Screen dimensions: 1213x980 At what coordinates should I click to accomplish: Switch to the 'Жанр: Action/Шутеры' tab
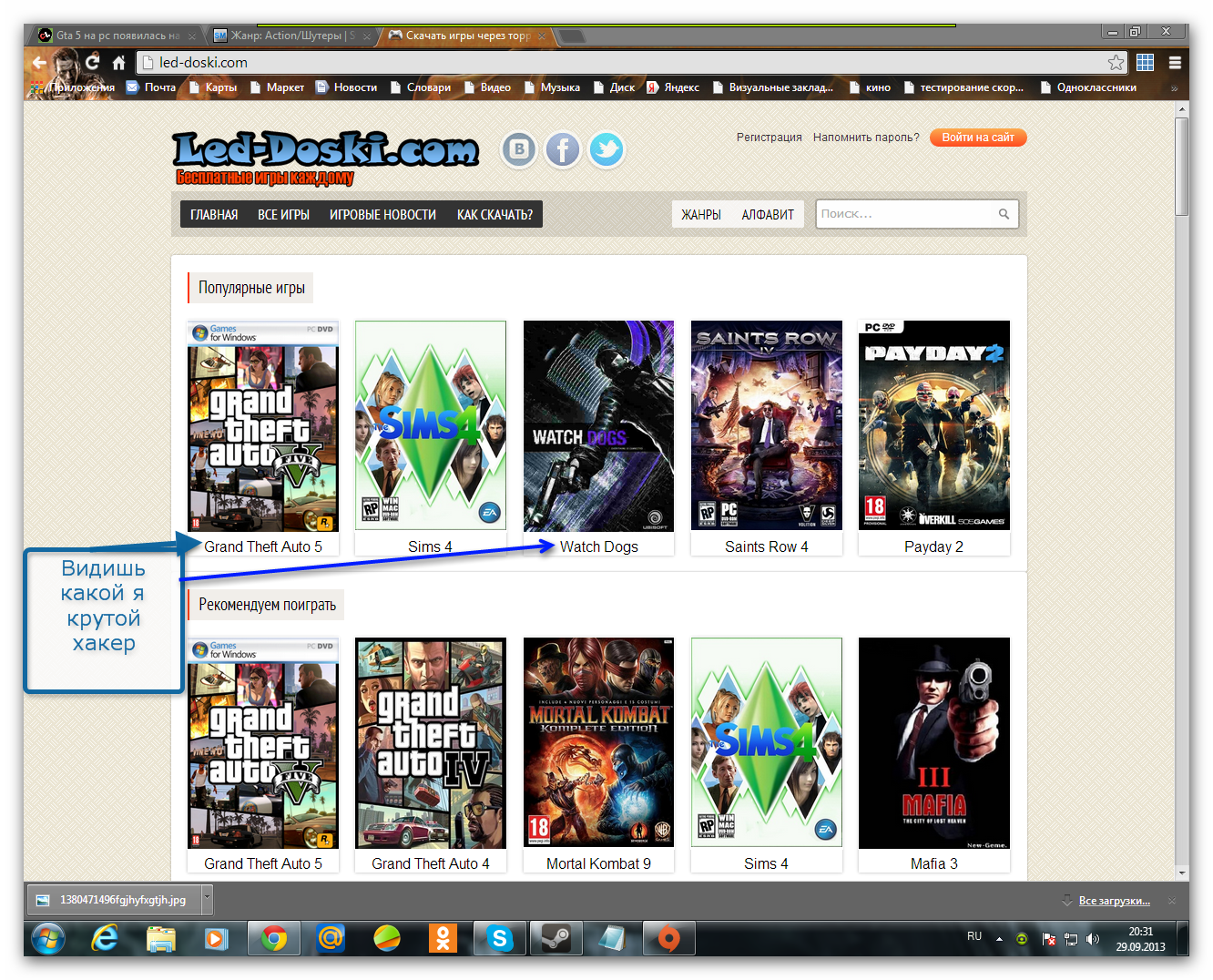pyautogui.click(x=291, y=36)
